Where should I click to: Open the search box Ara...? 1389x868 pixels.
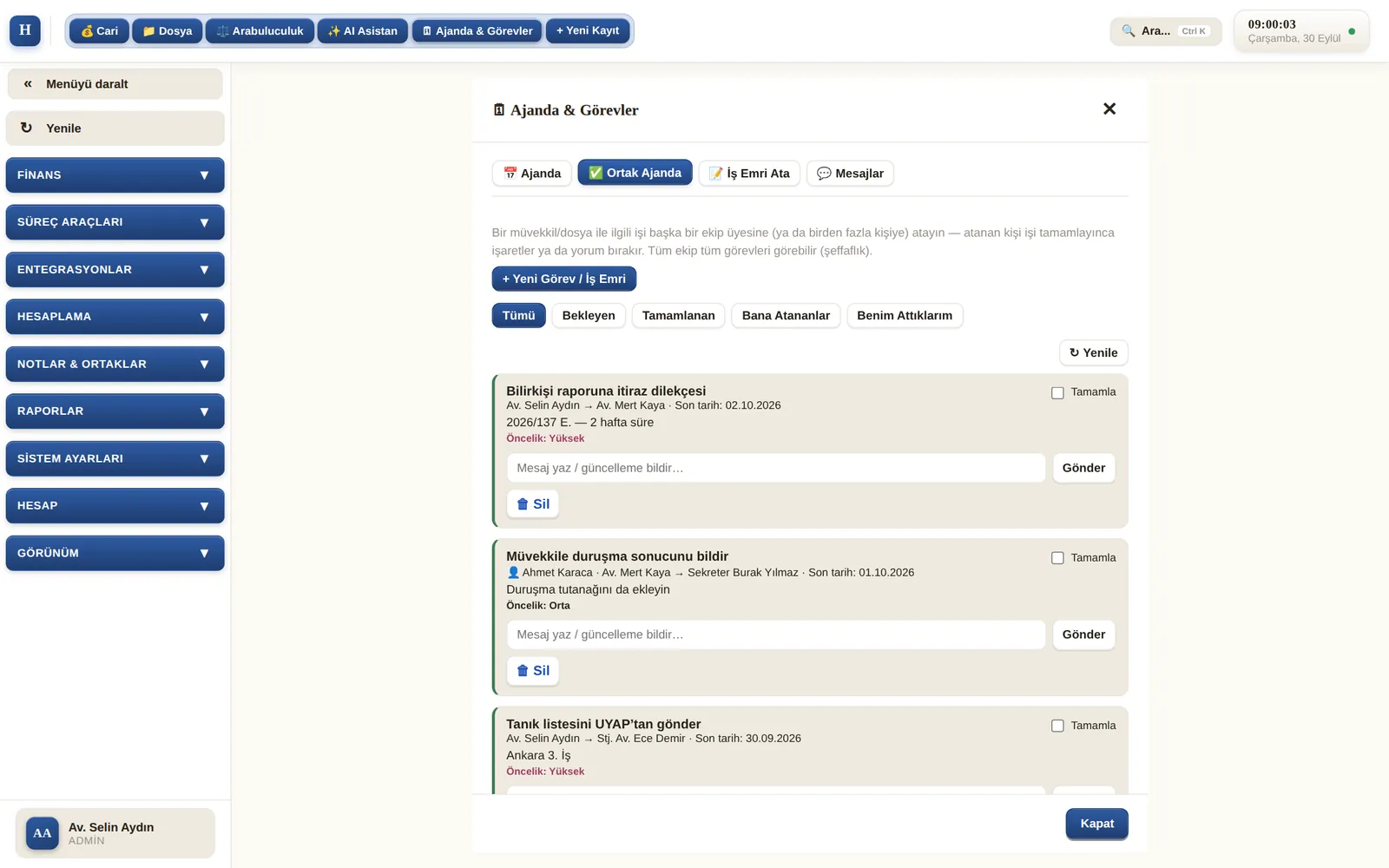[1165, 31]
